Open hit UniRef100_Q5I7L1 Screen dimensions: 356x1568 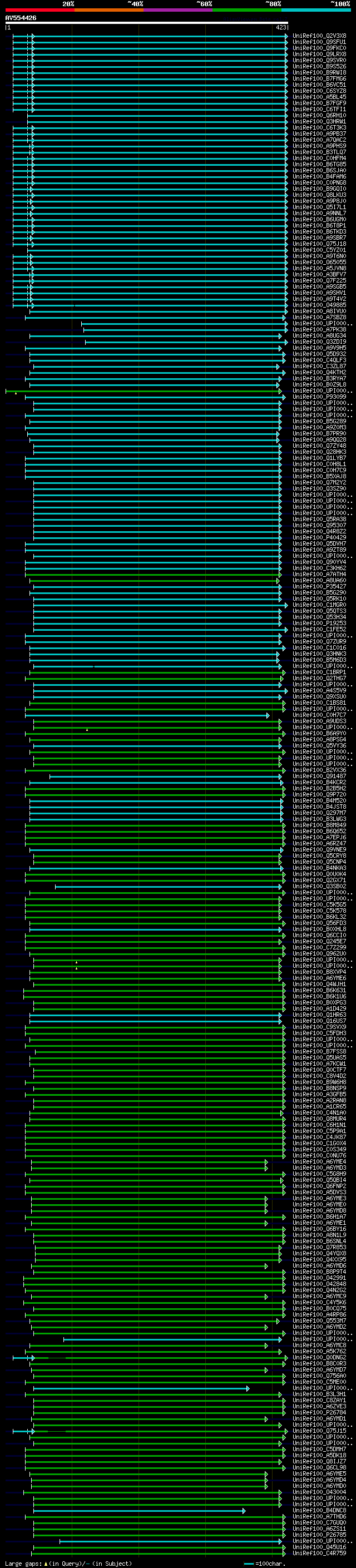(x=319, y=207)
